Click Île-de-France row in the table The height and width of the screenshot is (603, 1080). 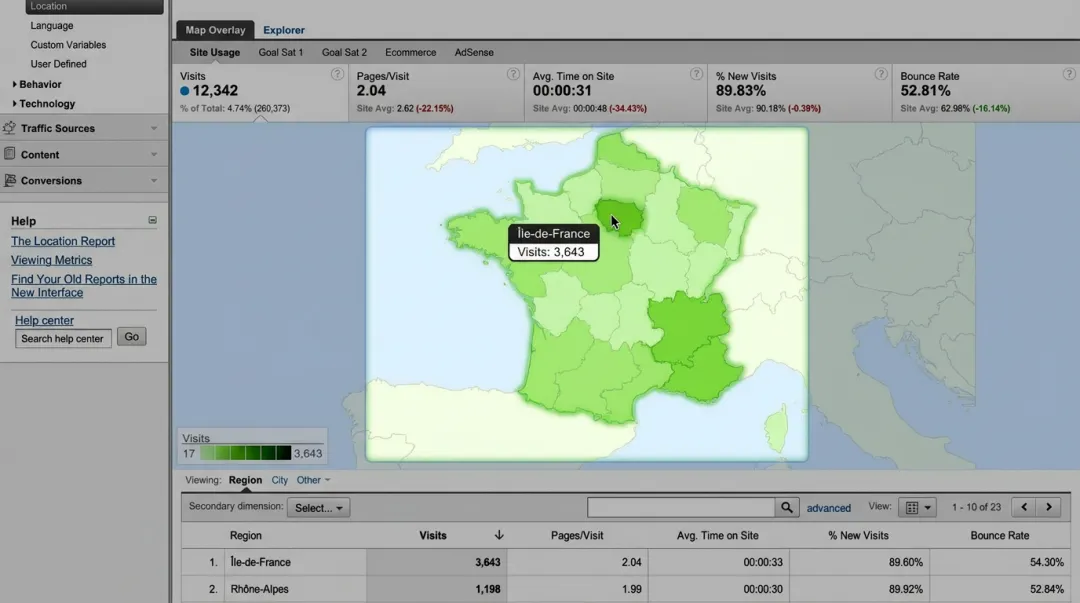626,562
